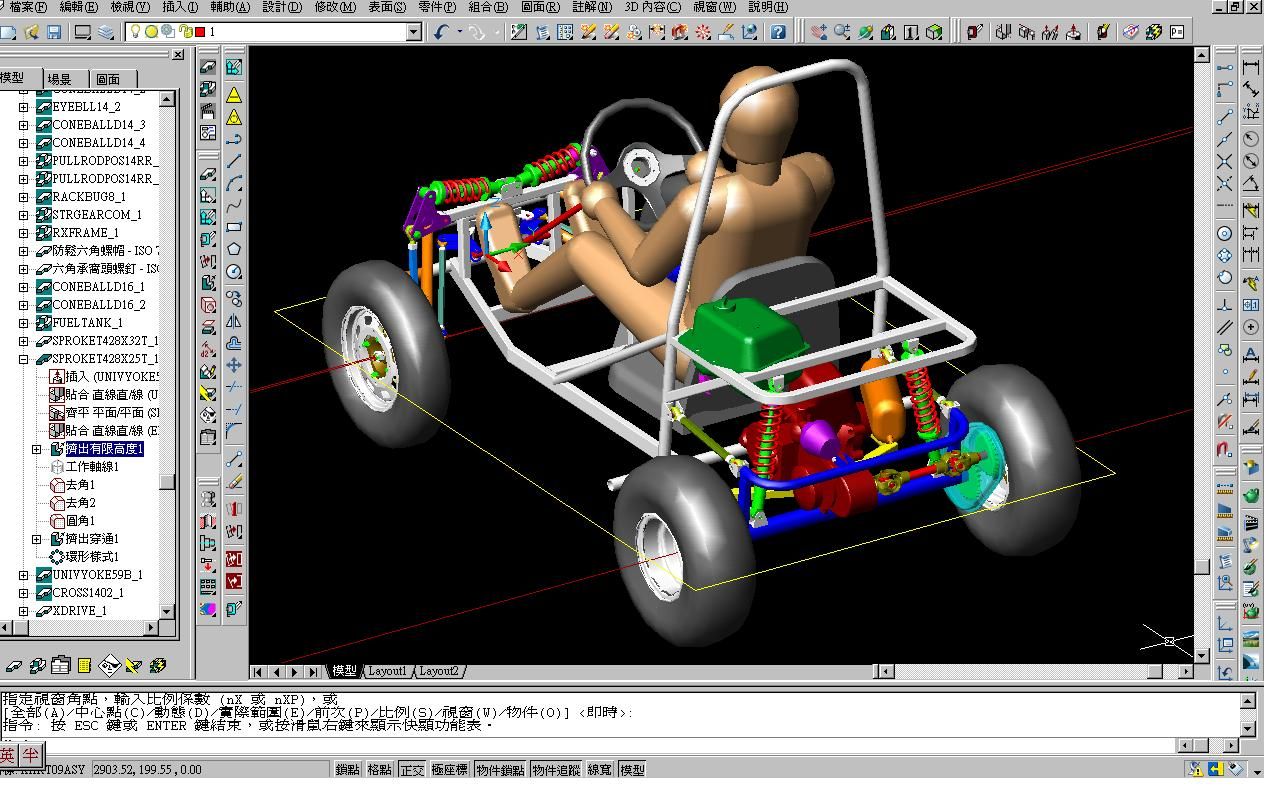The width and height of the screenshot is (1280, 800).
Task: Open the layer dropdown list arrow
Action: tap(413, 32)
